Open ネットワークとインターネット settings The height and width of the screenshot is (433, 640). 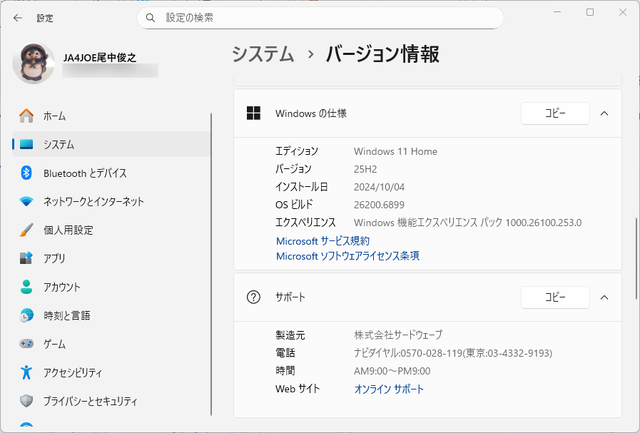(x=111, y=202)
